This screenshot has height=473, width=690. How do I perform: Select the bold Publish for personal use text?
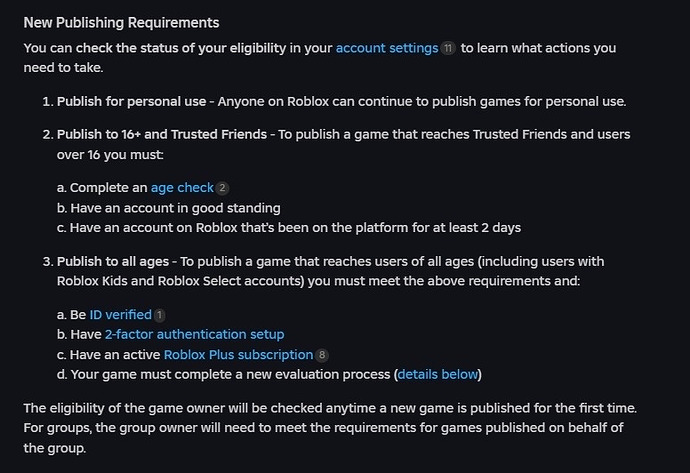(132, 102)
